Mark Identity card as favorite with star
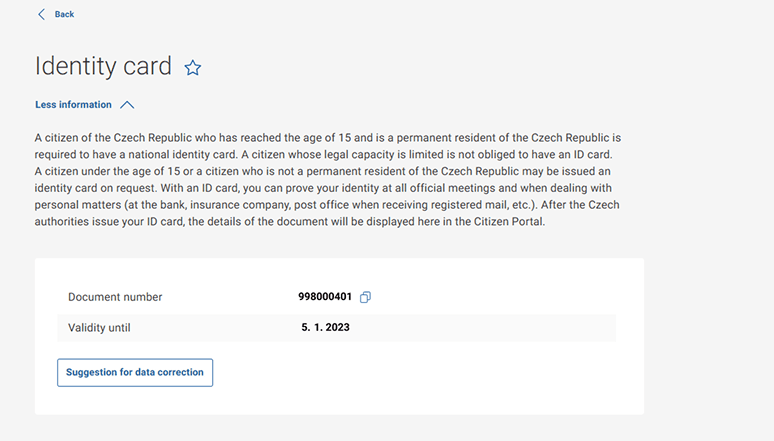 [193, 68]
